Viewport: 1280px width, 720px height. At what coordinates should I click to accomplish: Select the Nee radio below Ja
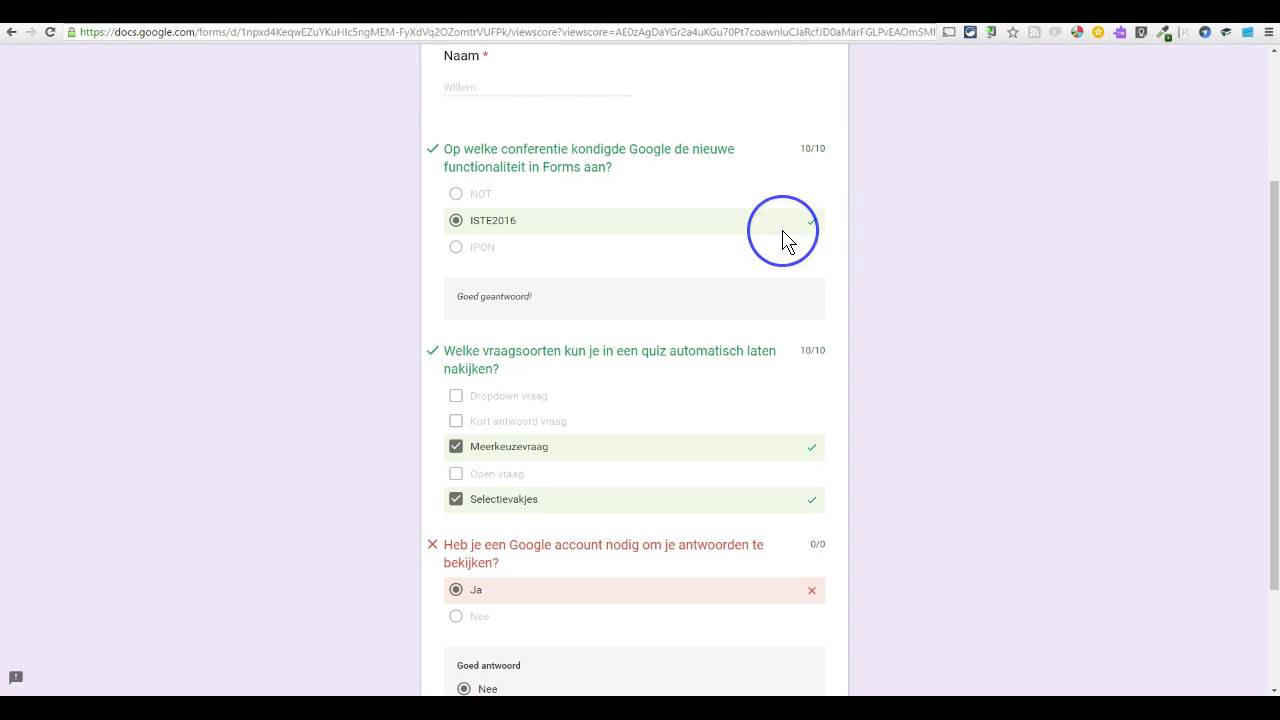[456, 616]
